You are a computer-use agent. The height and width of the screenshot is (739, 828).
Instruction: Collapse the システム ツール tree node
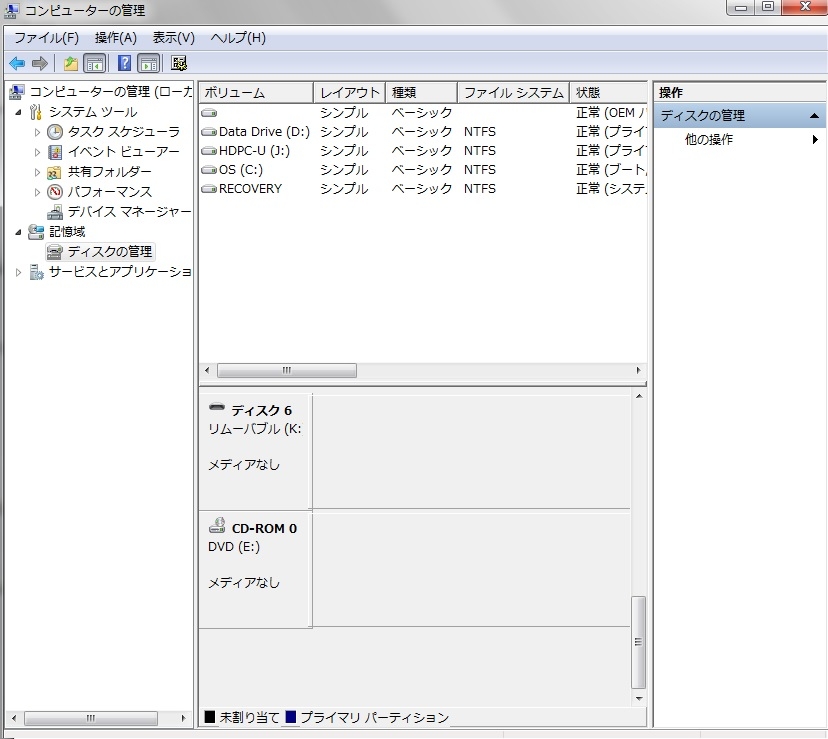point(18,112)
